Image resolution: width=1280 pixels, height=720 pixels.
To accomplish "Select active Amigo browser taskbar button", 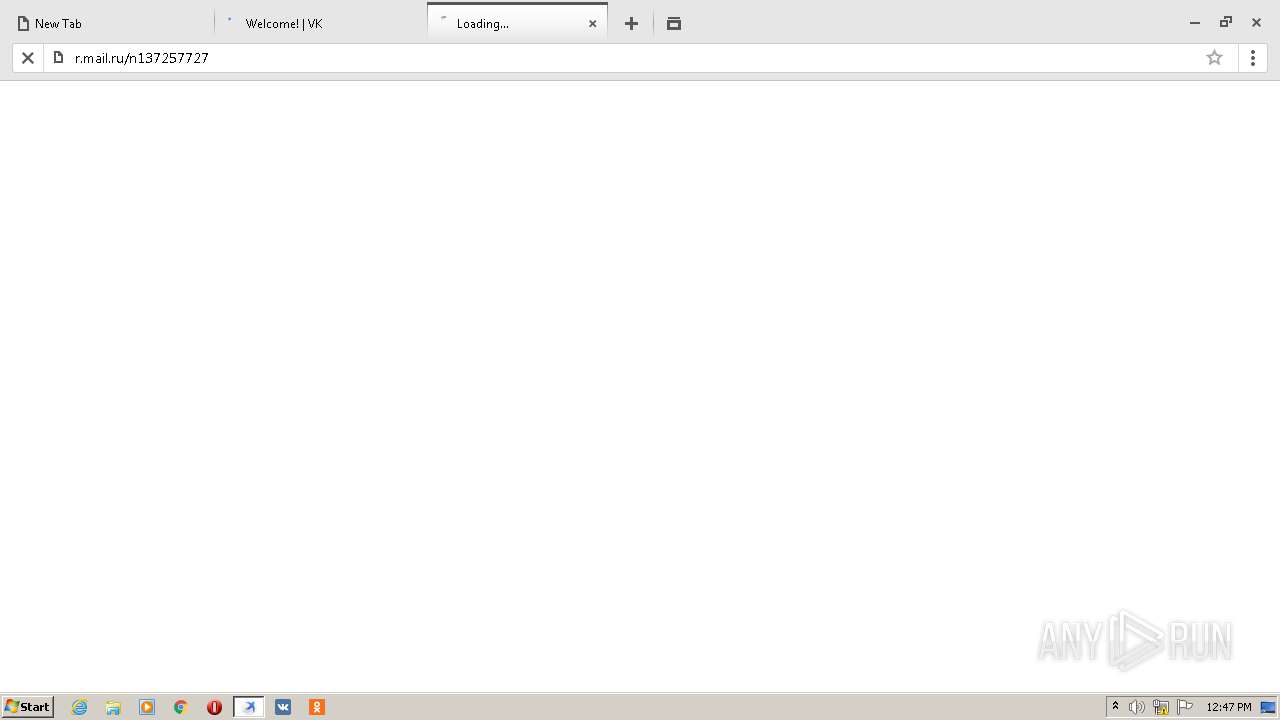I will pyautogui.click(x=249, y=707).
